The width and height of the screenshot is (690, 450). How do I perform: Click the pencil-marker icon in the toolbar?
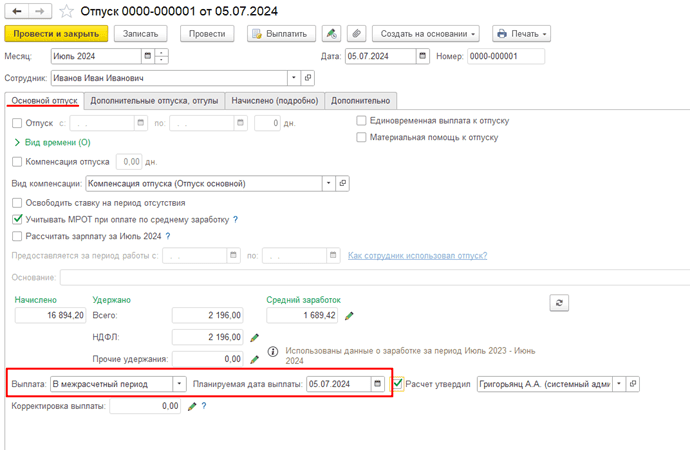click(331, 33)
